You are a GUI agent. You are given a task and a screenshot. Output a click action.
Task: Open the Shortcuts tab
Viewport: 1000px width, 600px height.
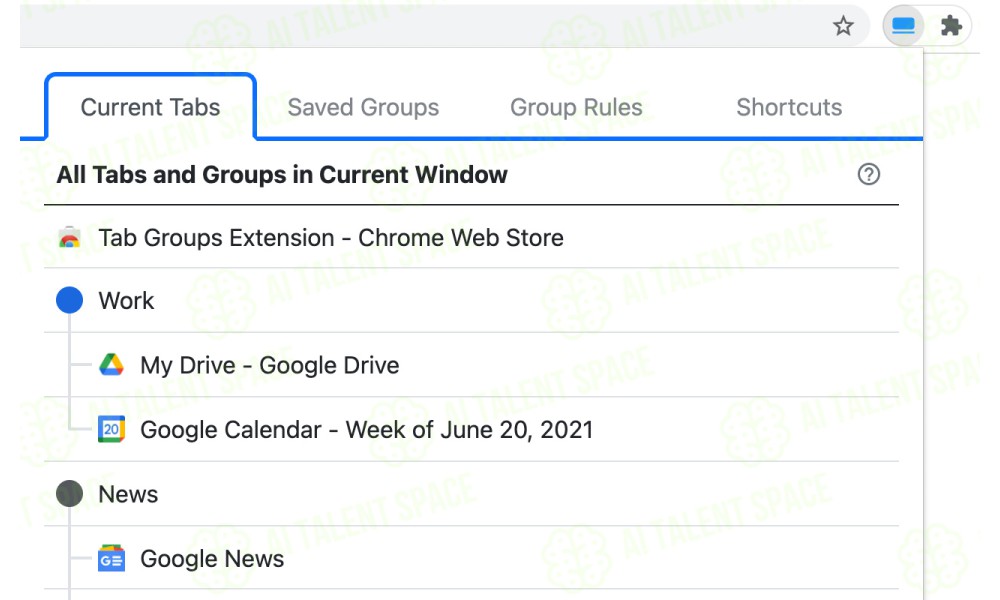pyautogui.click(x=789, y=107)
